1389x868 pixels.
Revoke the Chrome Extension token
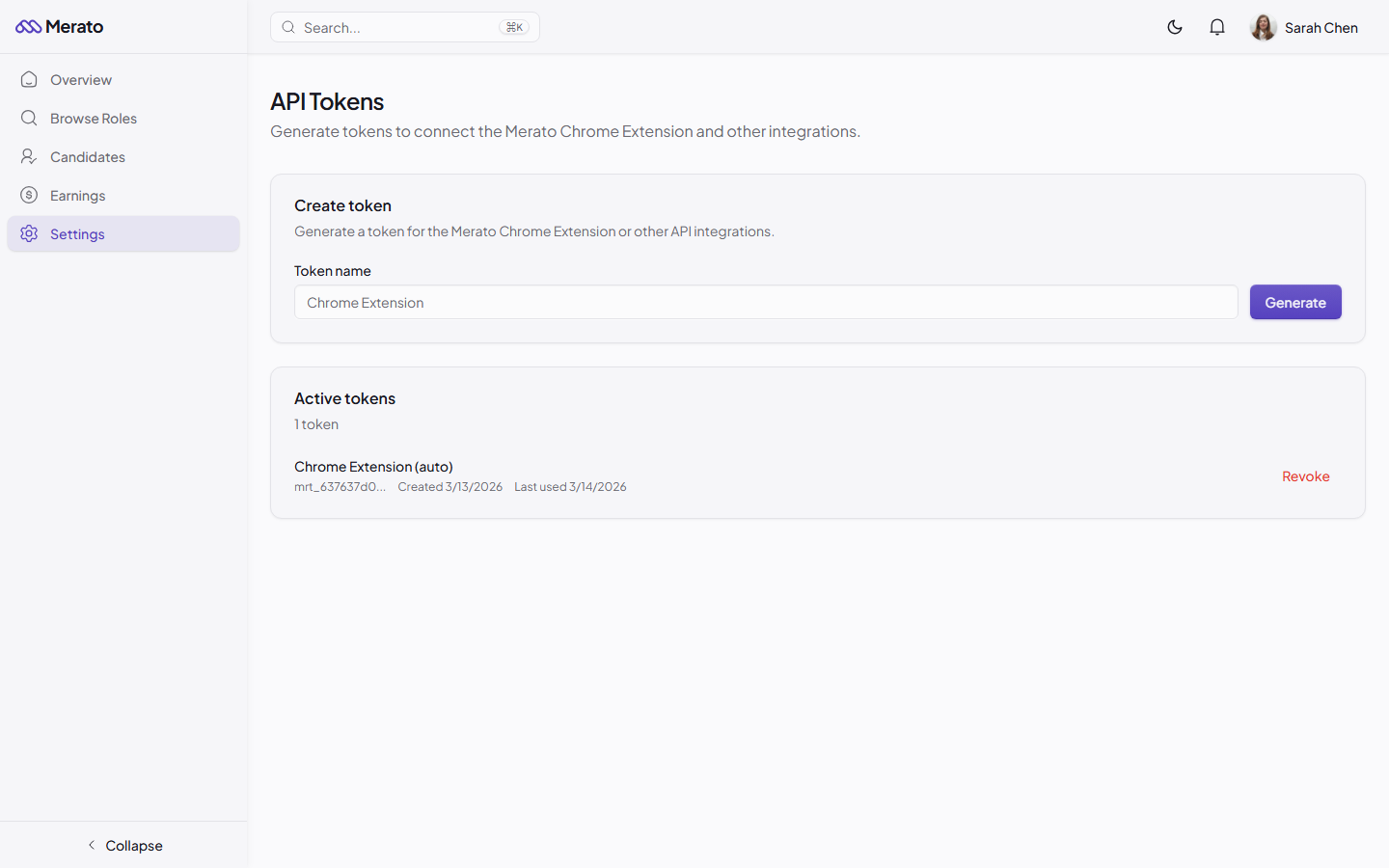[x=1306, y=475]
